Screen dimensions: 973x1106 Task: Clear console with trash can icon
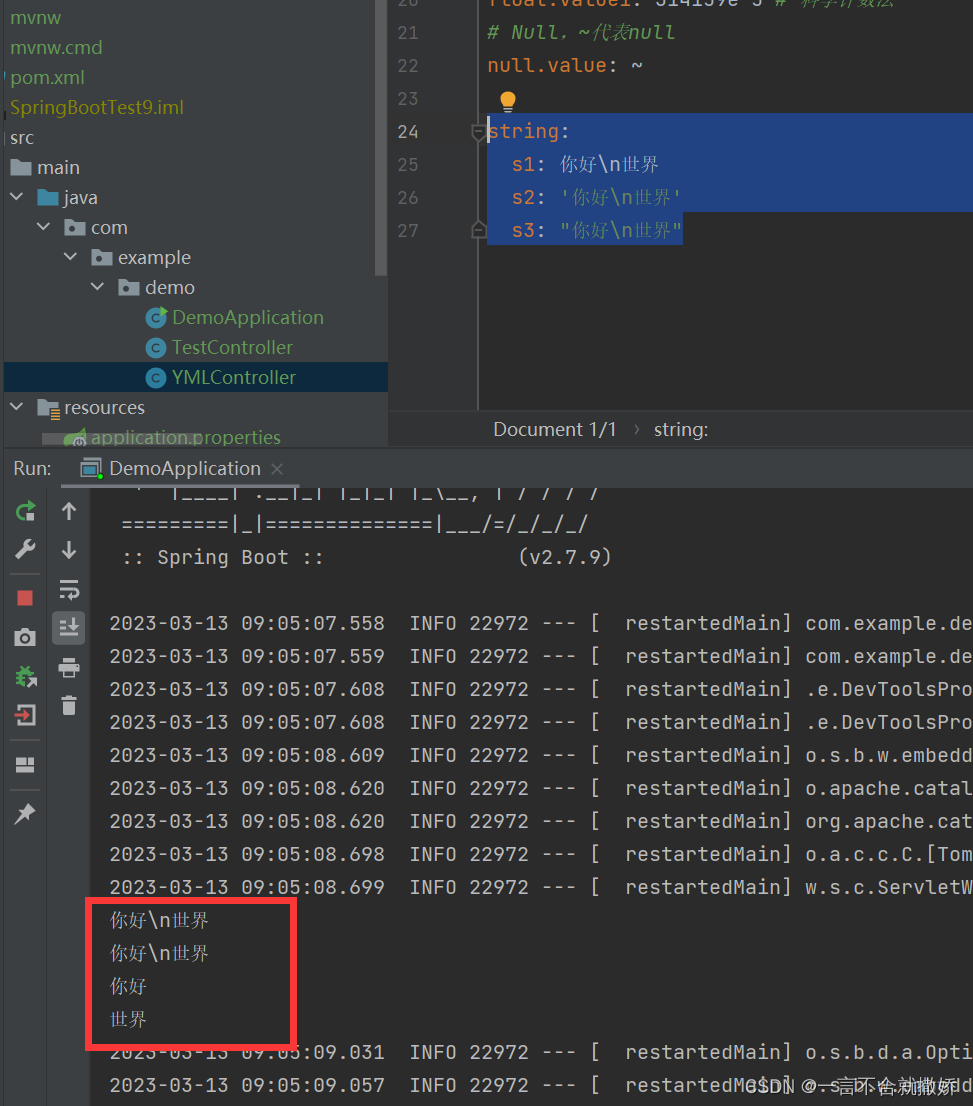[x=69, y=706]
